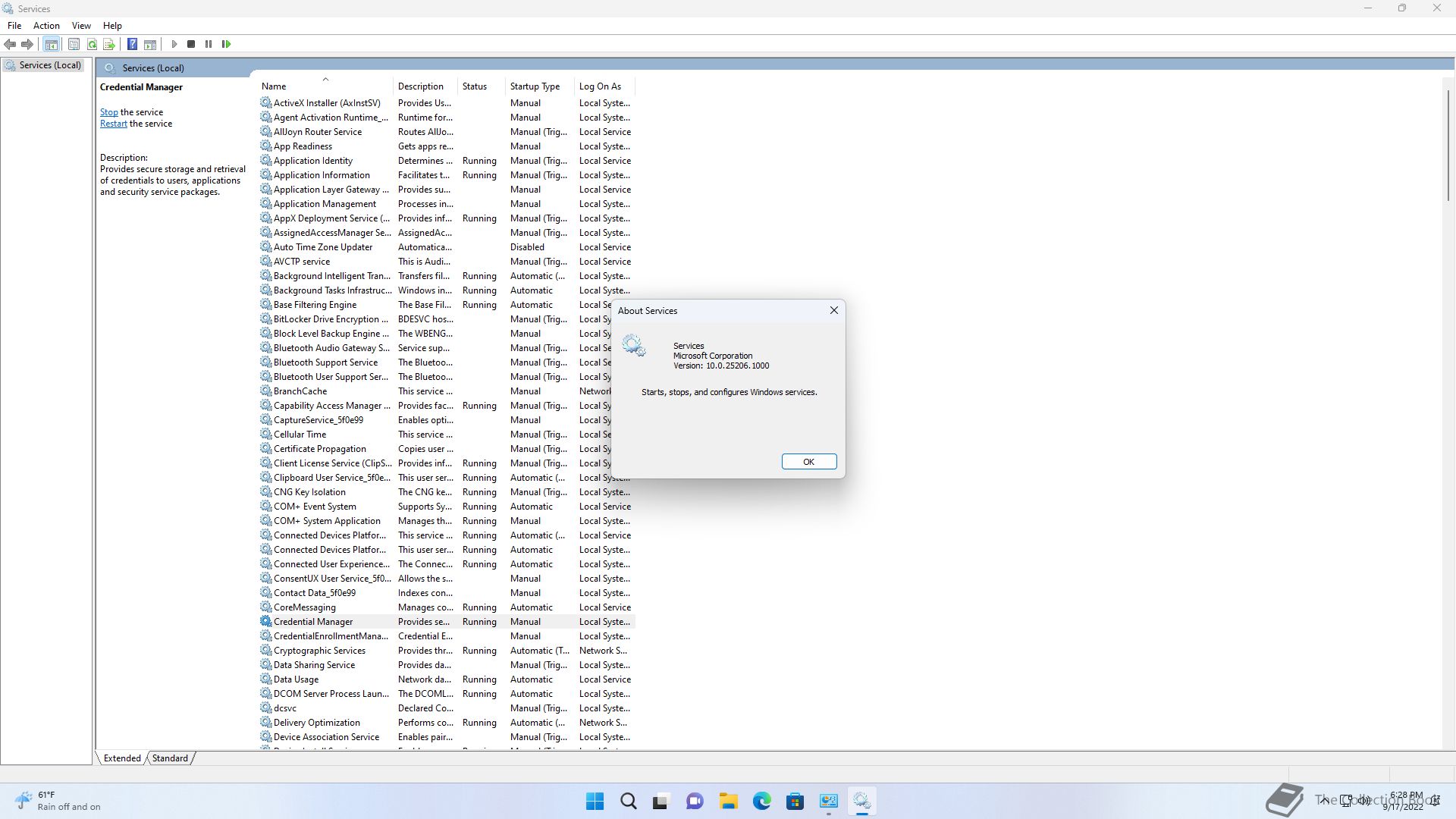The image size is (1456, 819).
Task: Launch Microsoft Edge from the taskbar
Action: tap(761, 801)
